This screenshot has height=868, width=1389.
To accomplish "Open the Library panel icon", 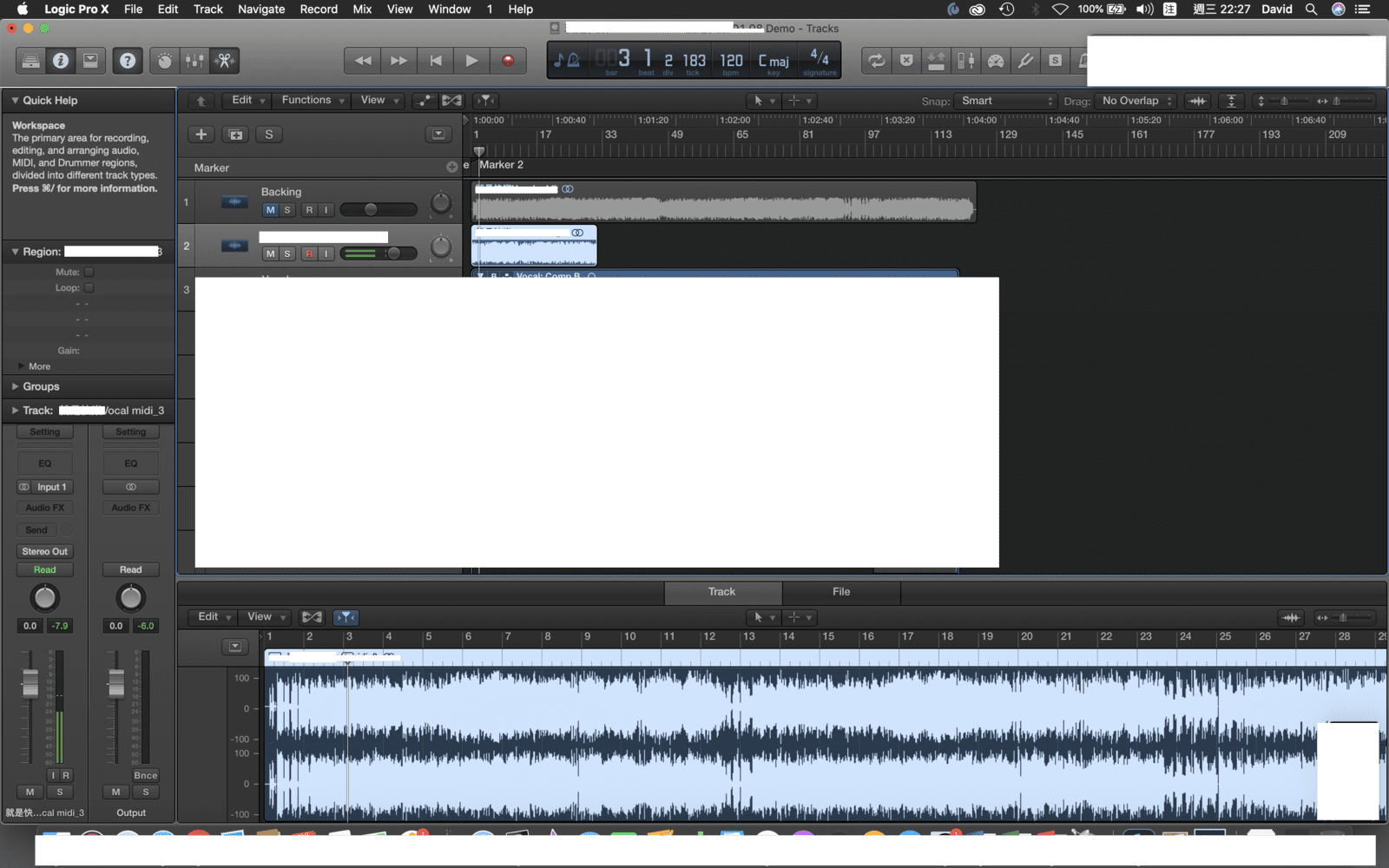I will tap(30, 61).
